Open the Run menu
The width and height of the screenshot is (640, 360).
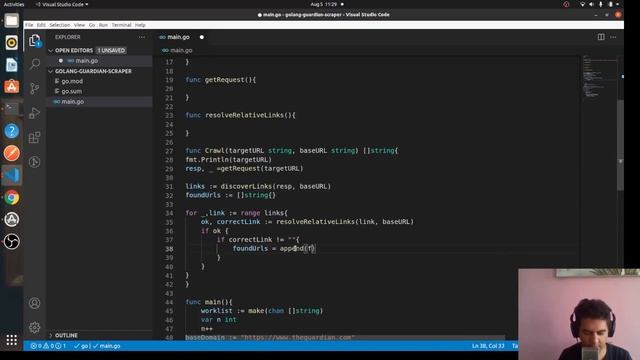[103, 25]
